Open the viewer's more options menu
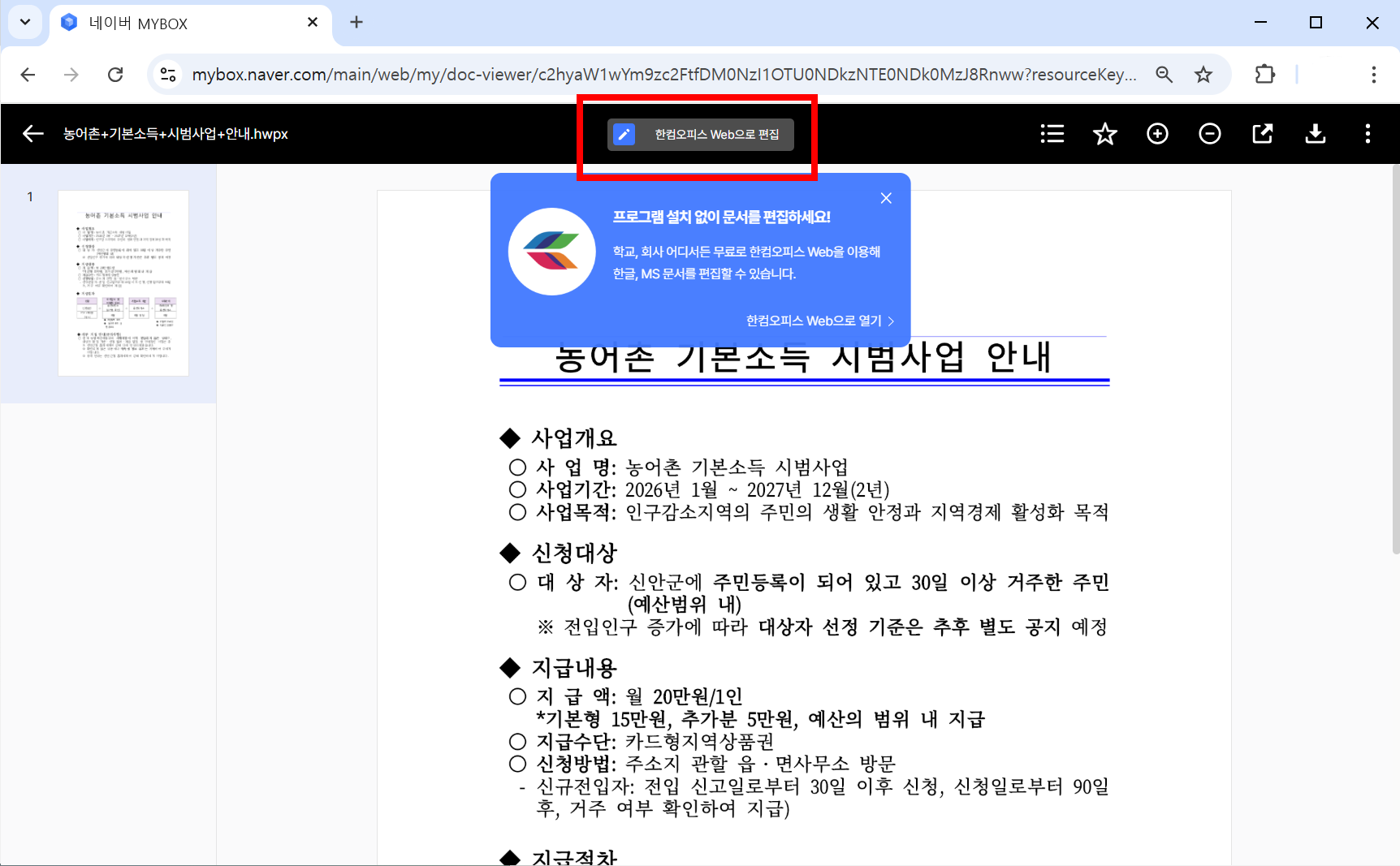This screenshot has width=1400, height=866. 1368,133
